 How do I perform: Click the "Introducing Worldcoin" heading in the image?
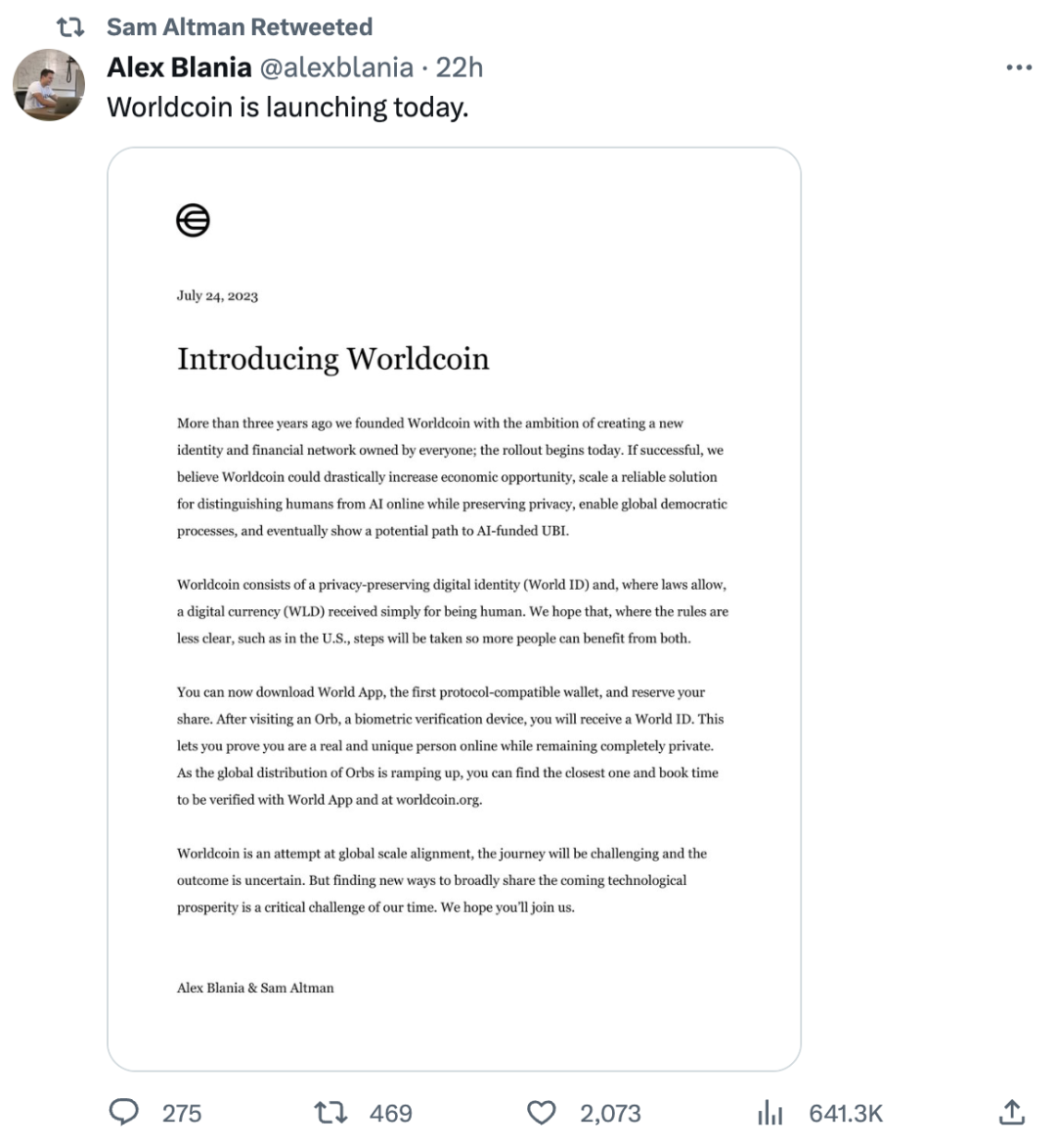coord(332,359)
